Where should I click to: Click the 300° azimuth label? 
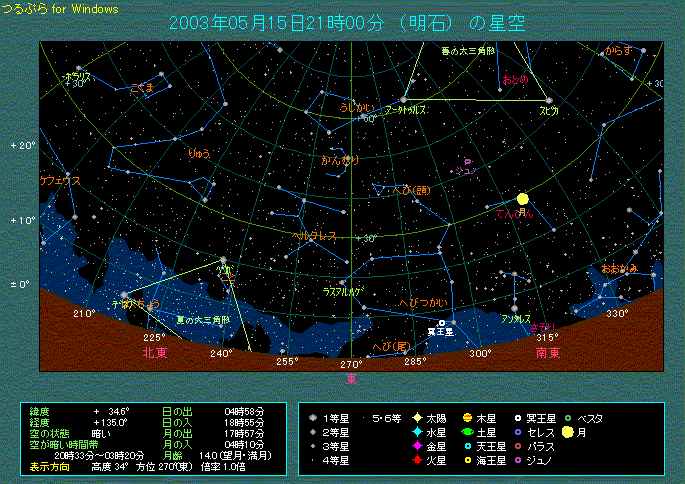point(481,353)
